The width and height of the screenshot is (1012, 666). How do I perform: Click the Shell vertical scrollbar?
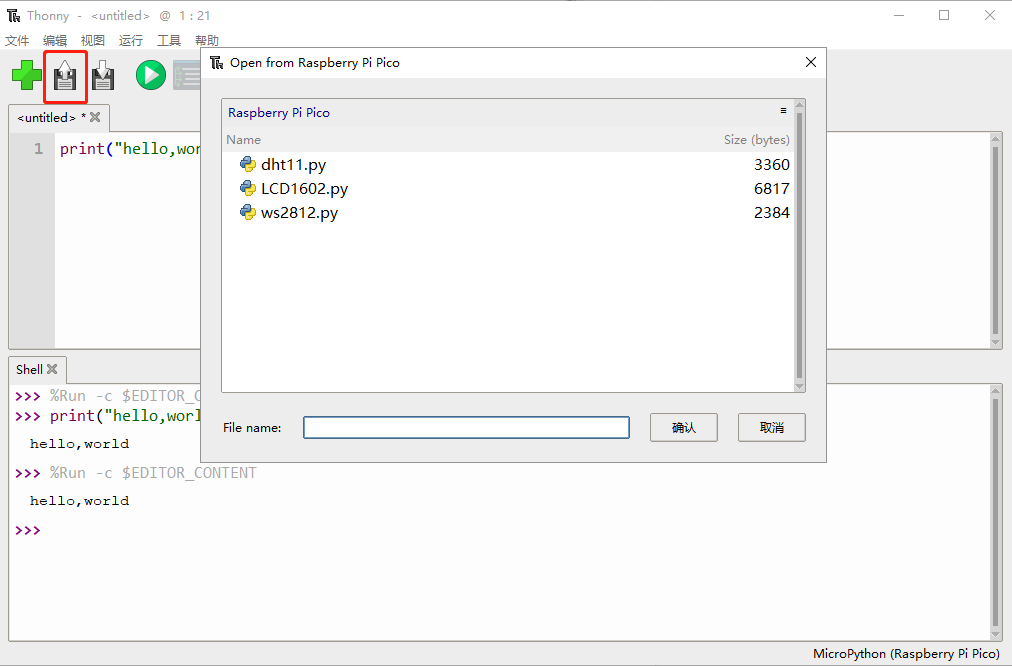click(996, 512)
